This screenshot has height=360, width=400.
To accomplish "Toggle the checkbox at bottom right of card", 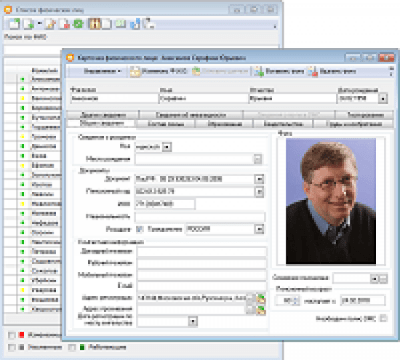I will [x=383, y=318].
